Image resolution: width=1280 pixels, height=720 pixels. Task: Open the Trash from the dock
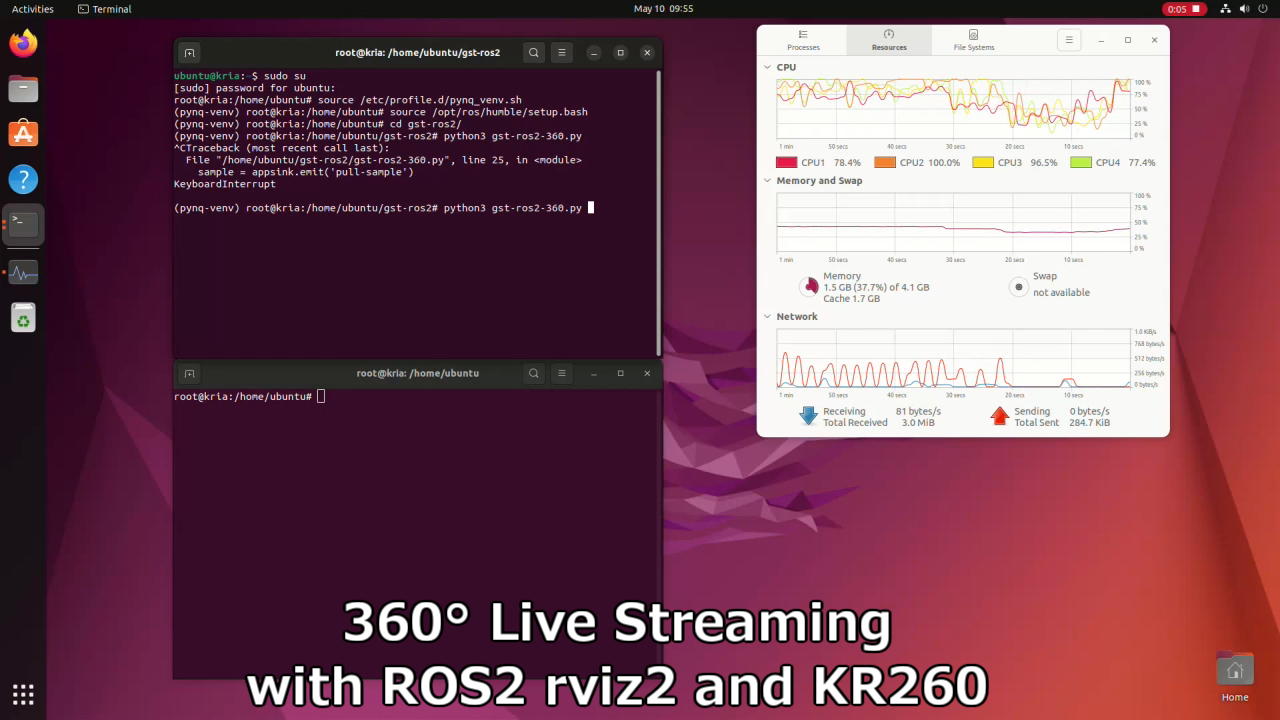(x=23, y=318)
